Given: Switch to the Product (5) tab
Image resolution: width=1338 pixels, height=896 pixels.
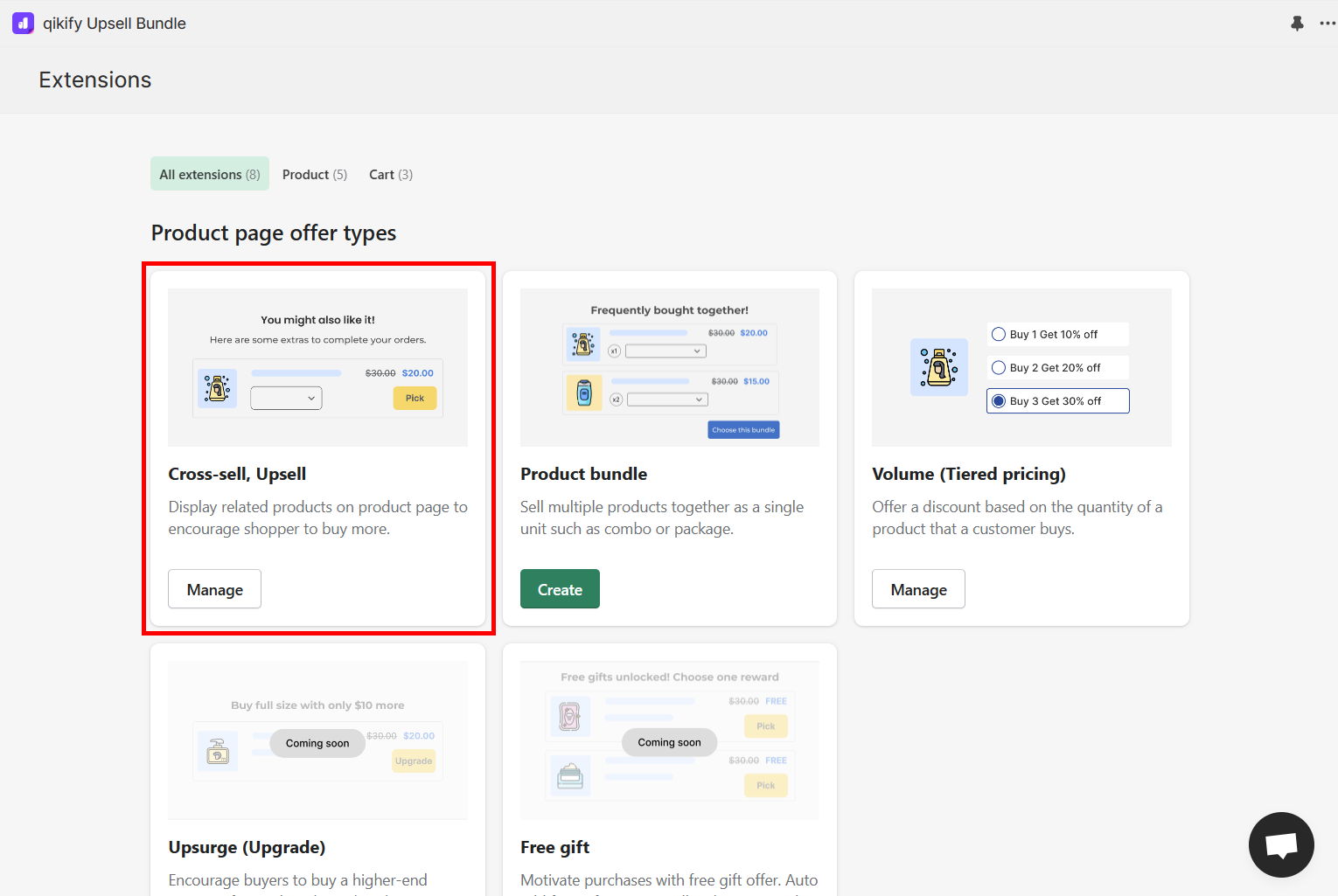Looking at the screenshot, I should (315, 174).
